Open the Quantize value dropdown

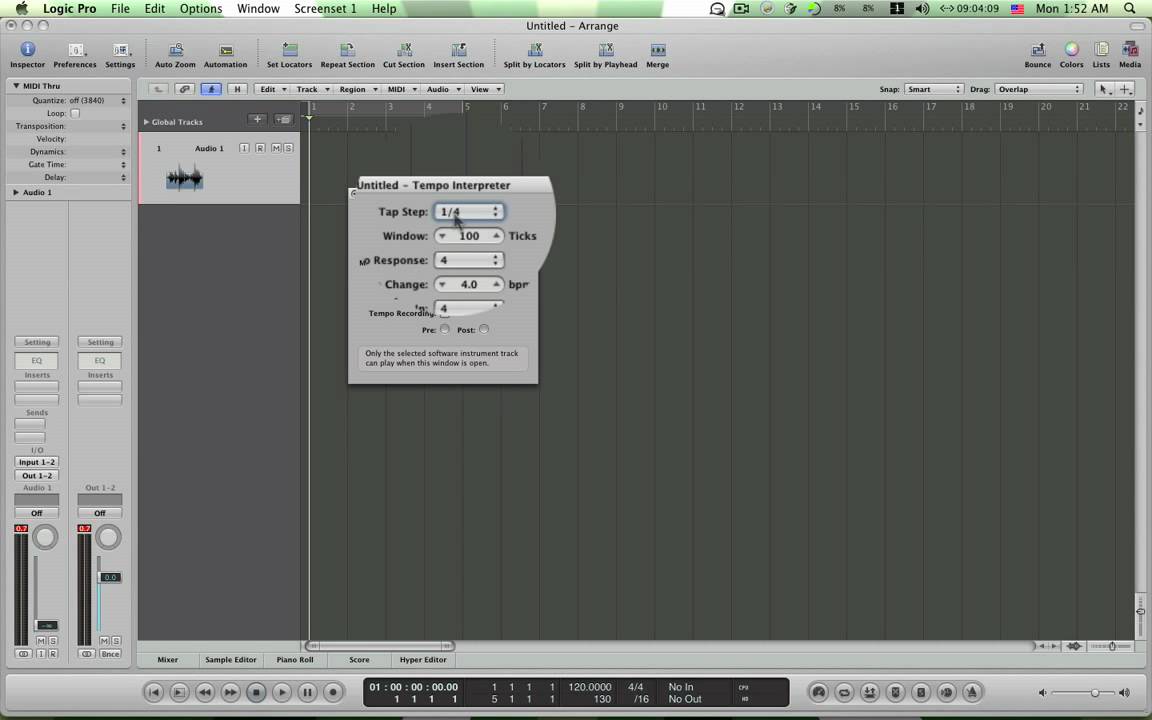point(98,101)
